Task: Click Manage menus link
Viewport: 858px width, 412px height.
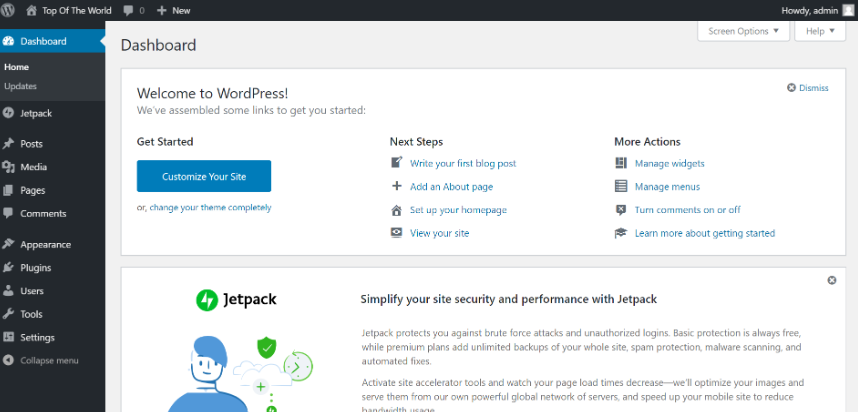Action: point(667,187)
